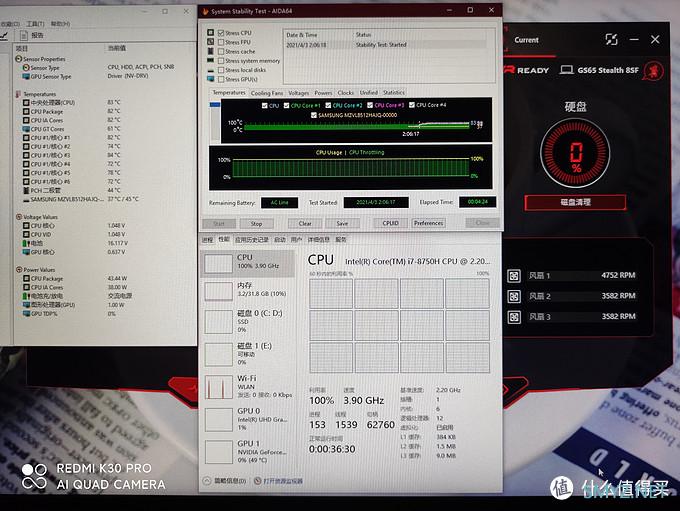Image resolution: width=680 pixels, height=511 pixels.
Task: Click the Power Values group icon
Action: pyautogui.click(x=19, y=269)
